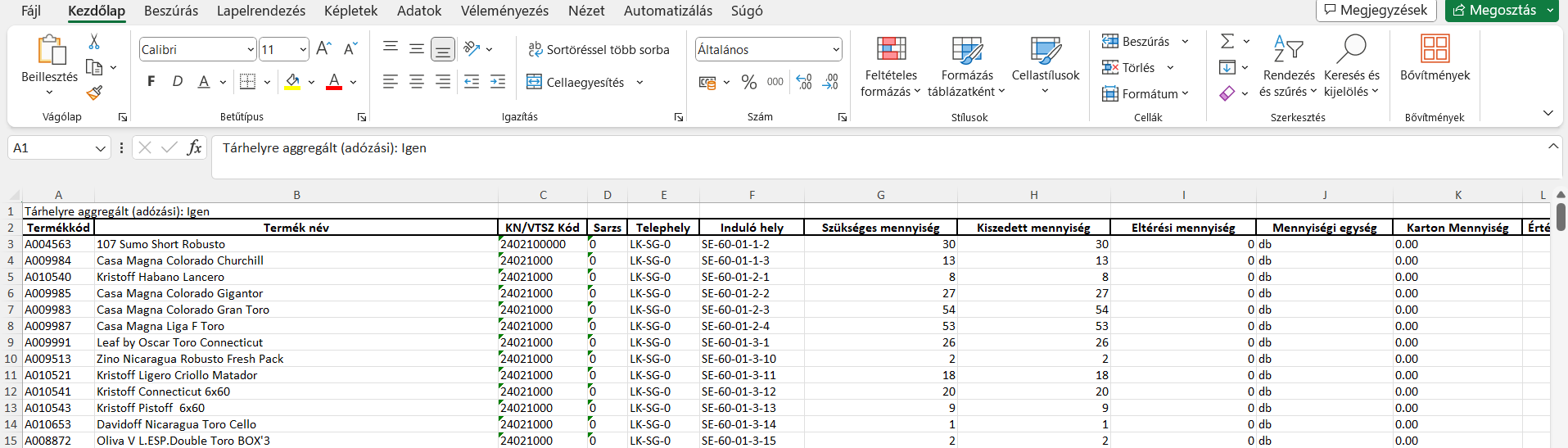Set middle vertical alignment

click(x=417, y=49)
